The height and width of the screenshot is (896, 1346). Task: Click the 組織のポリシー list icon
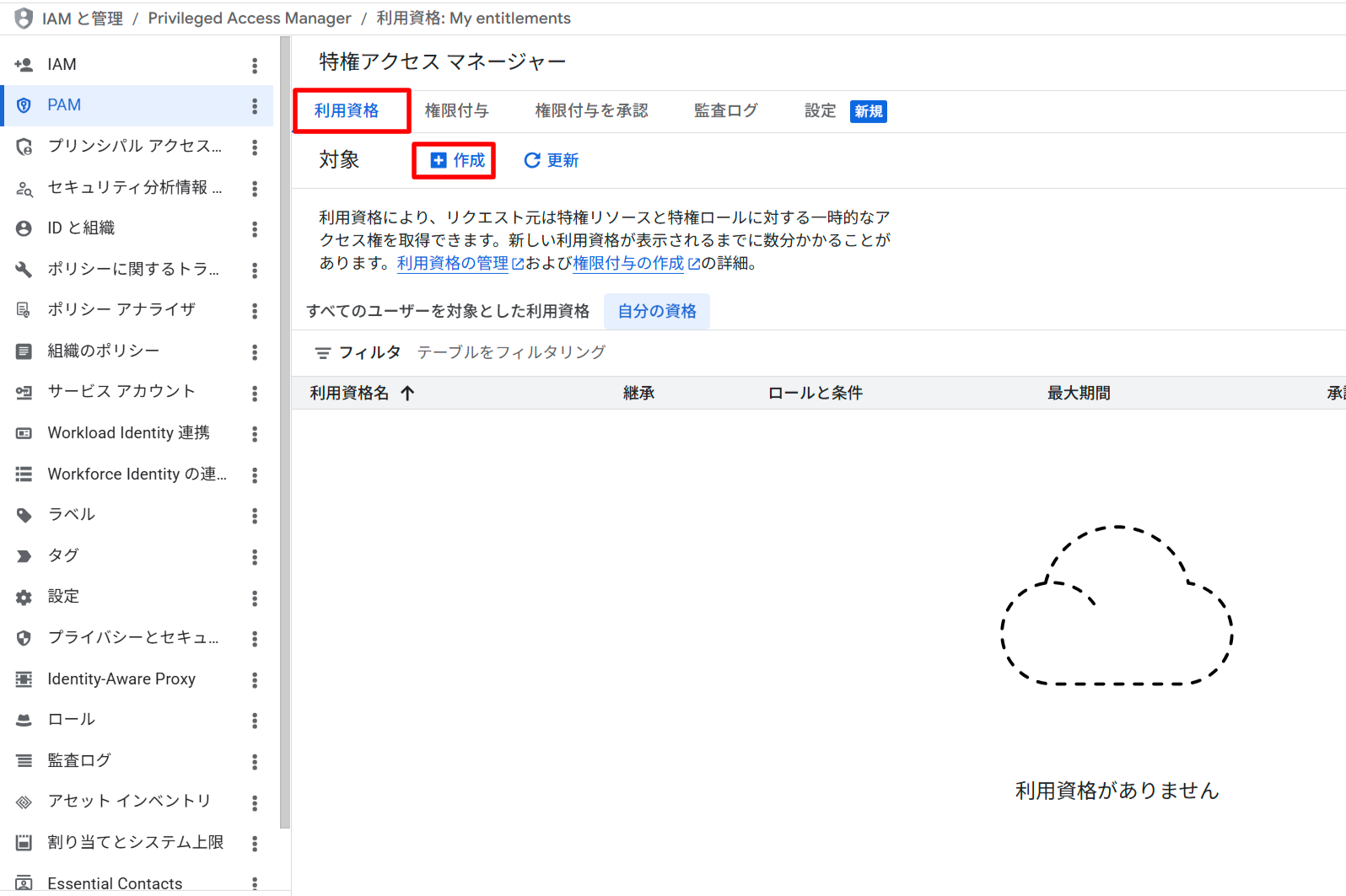[x=24, y=351]
